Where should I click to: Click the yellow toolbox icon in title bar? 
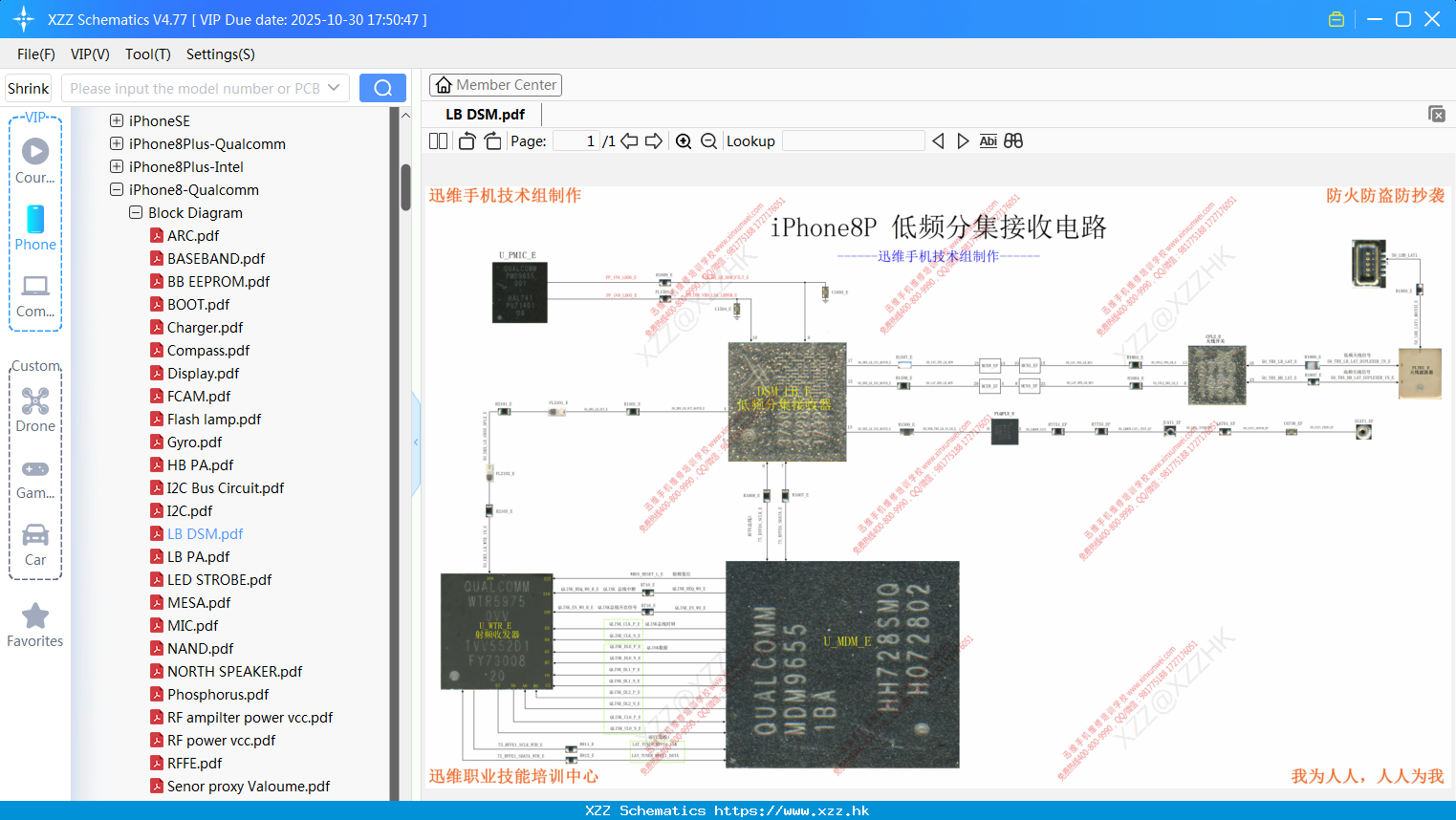click(1336, 19)
